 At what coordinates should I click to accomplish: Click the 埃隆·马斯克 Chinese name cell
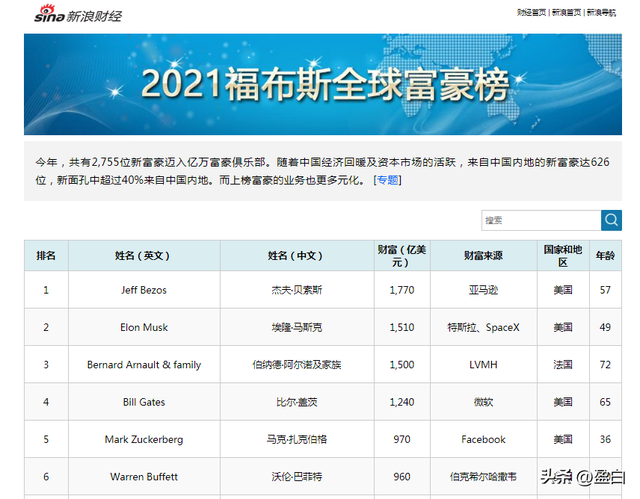(x=297, y=327)
